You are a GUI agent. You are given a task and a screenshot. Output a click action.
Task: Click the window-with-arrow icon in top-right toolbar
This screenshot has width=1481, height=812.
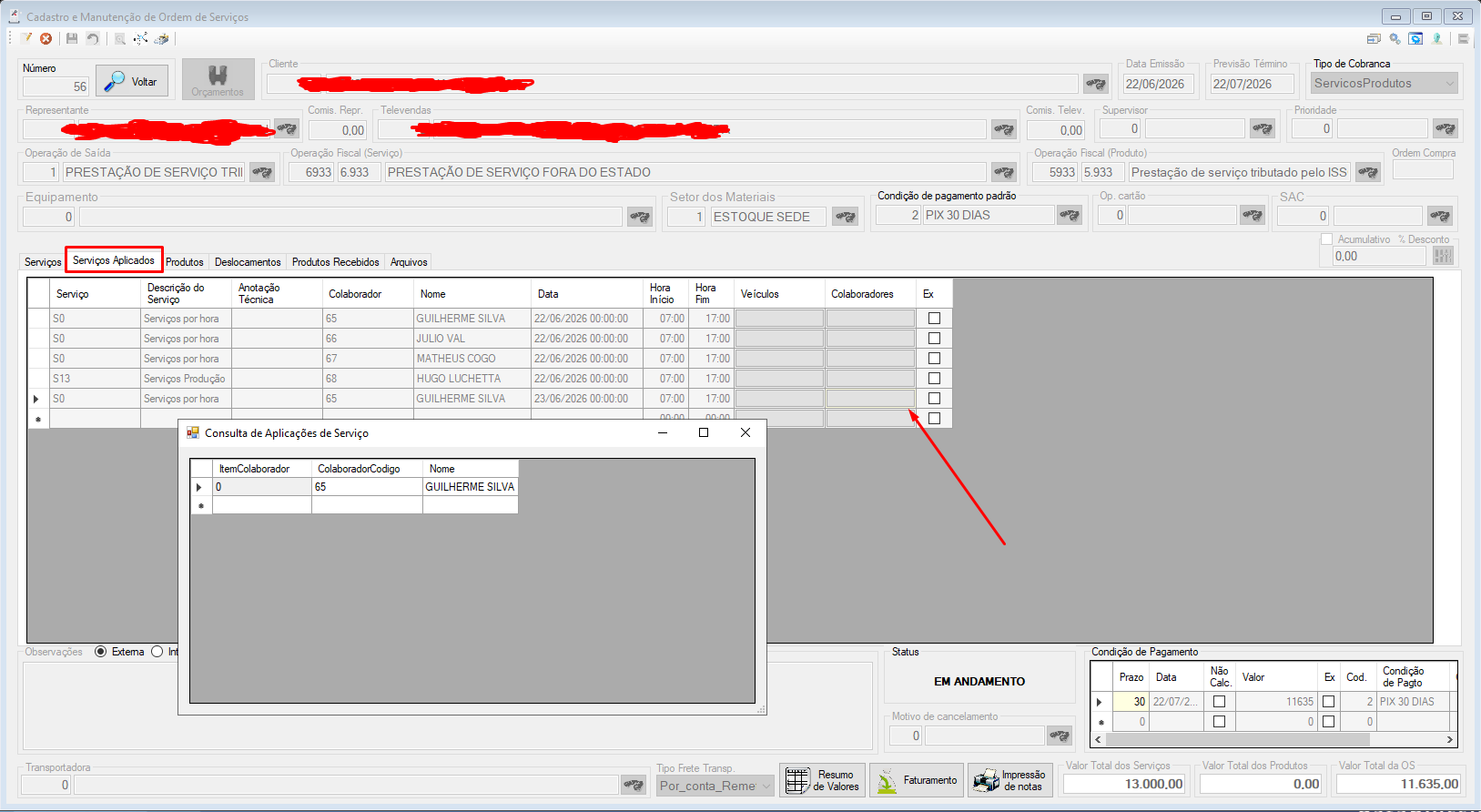[1374, 38]
